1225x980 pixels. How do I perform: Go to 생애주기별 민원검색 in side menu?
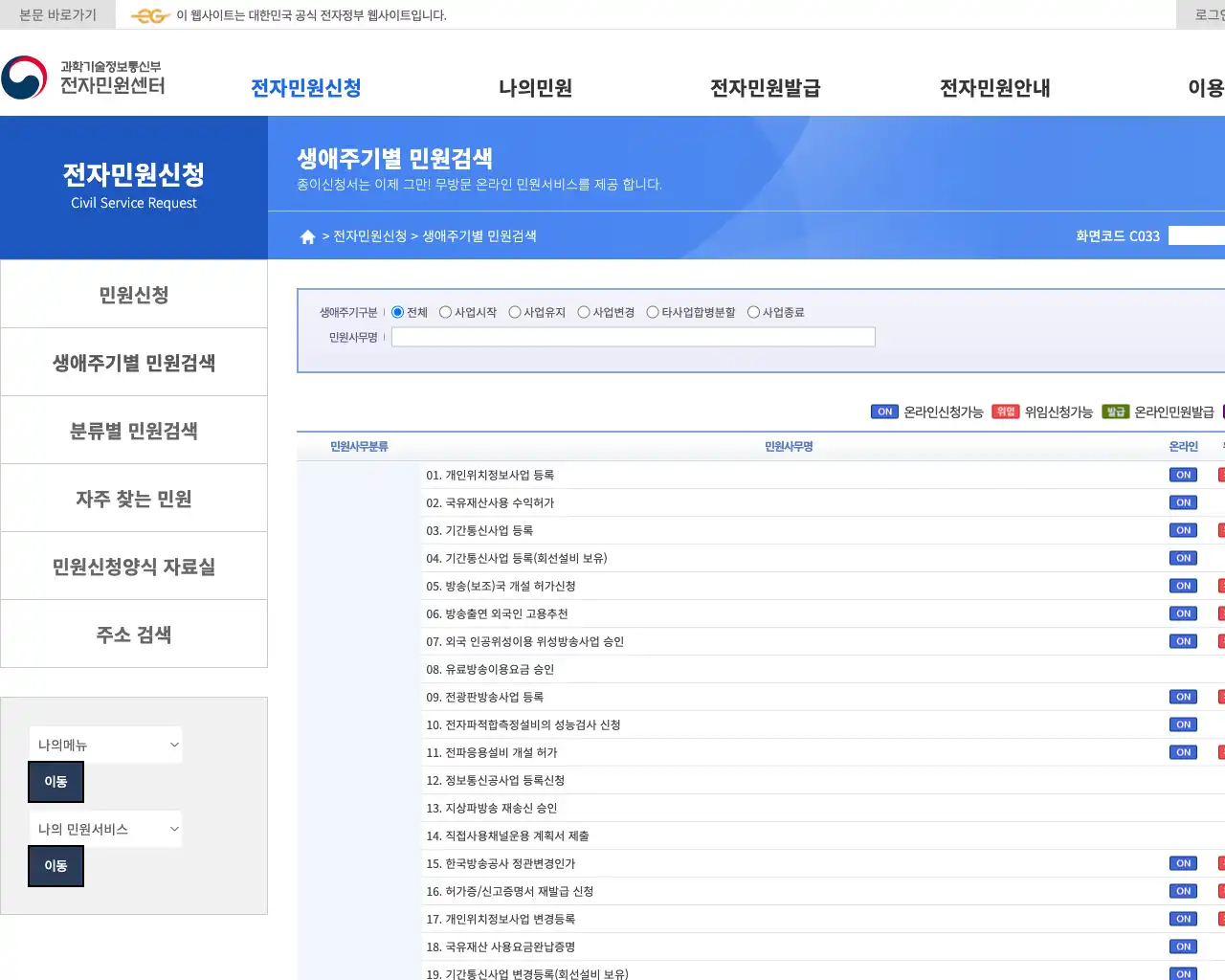134,363
